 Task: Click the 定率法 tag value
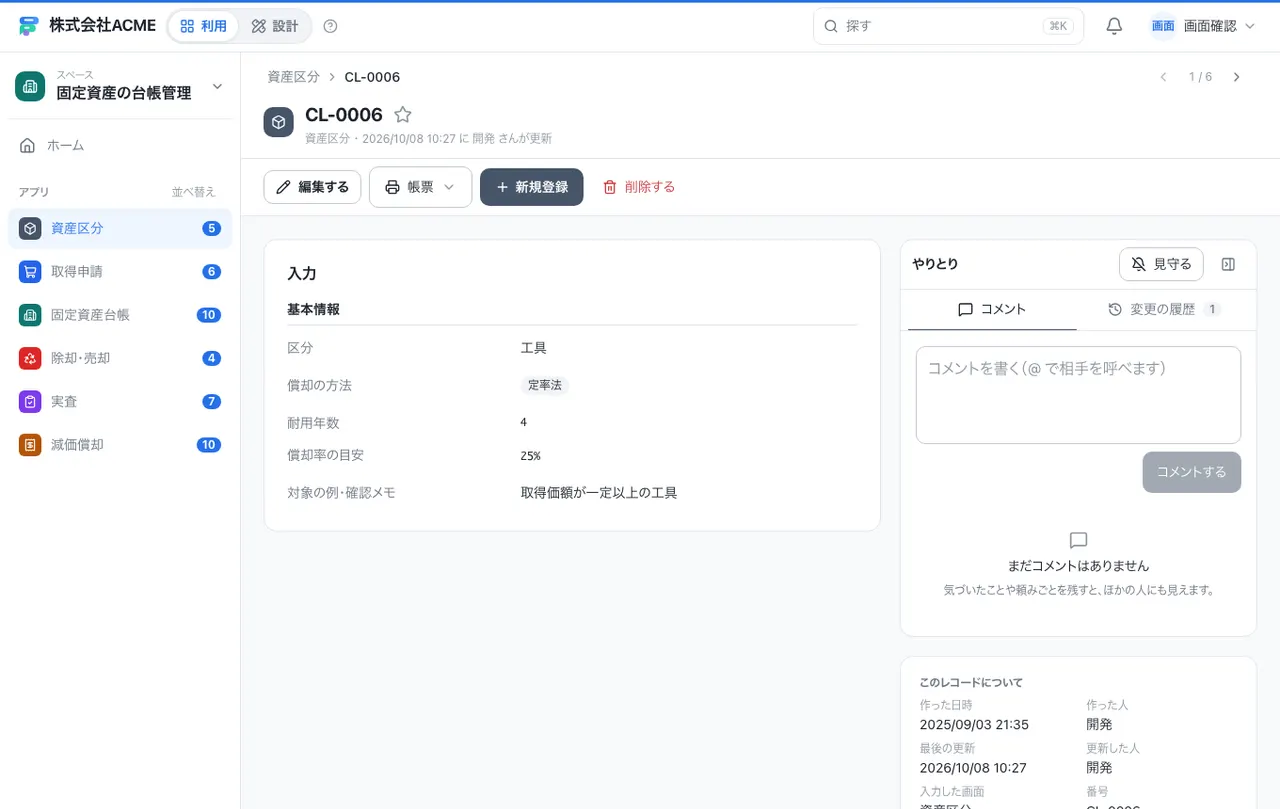(545, 385)
